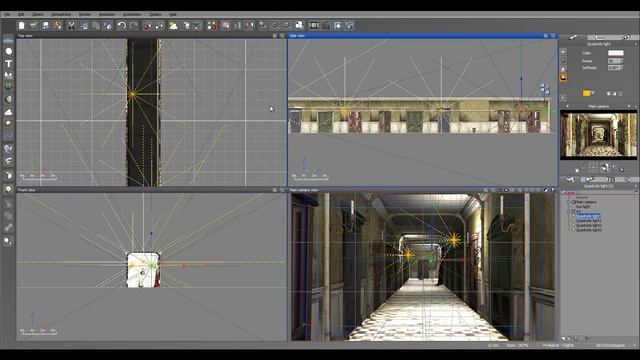
Task: Click the filmstrip timeline icon in toolbar
Action: (x=313, y=25)
